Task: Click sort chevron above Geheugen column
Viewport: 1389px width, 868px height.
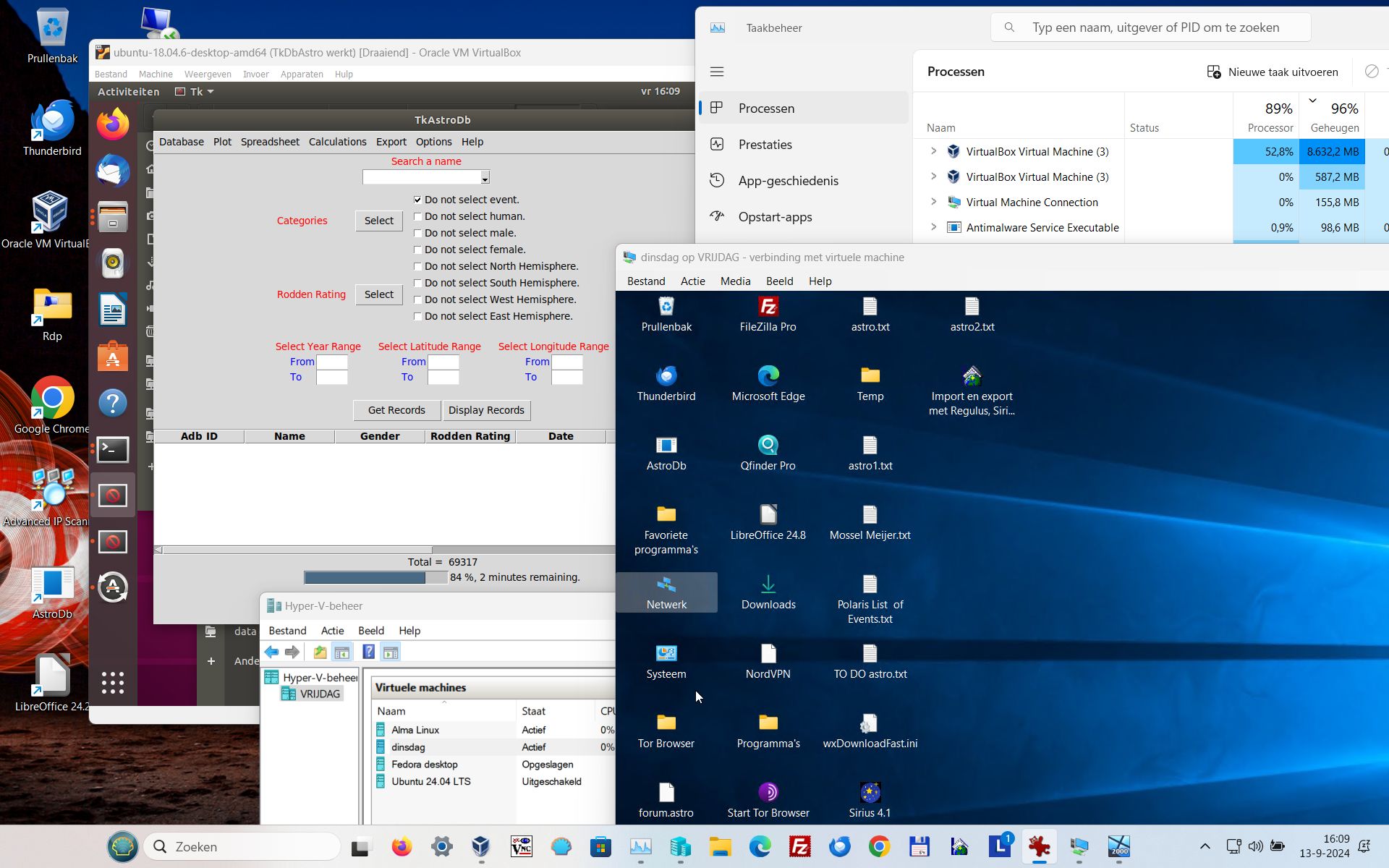Action: (1312, 101)
